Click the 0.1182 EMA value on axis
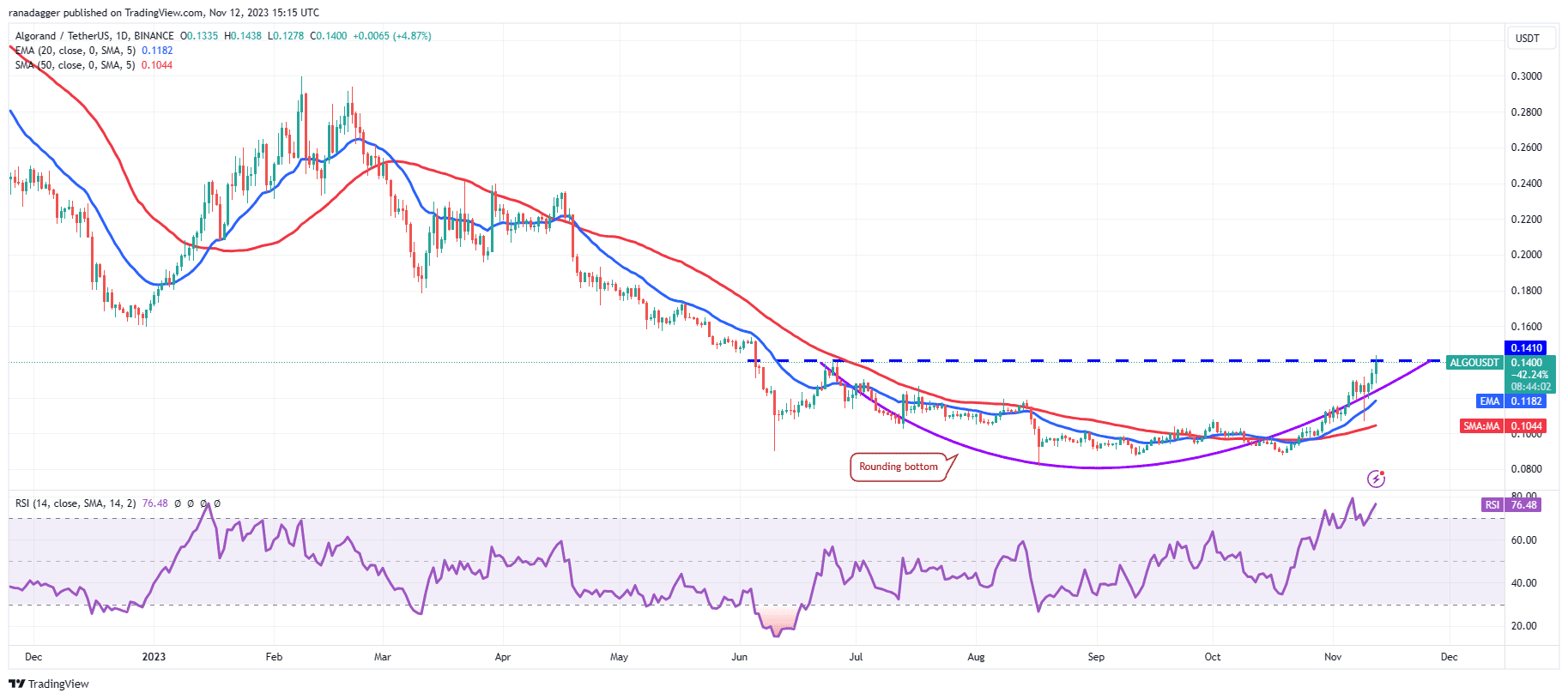This screenshot has width=1568, height=699. 1526,401
